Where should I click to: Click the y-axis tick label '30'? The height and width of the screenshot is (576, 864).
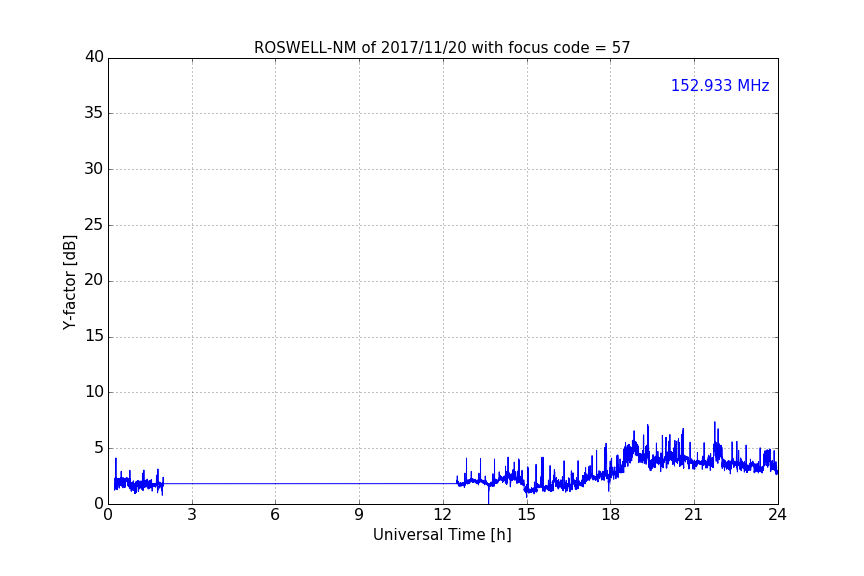point(94,169)
